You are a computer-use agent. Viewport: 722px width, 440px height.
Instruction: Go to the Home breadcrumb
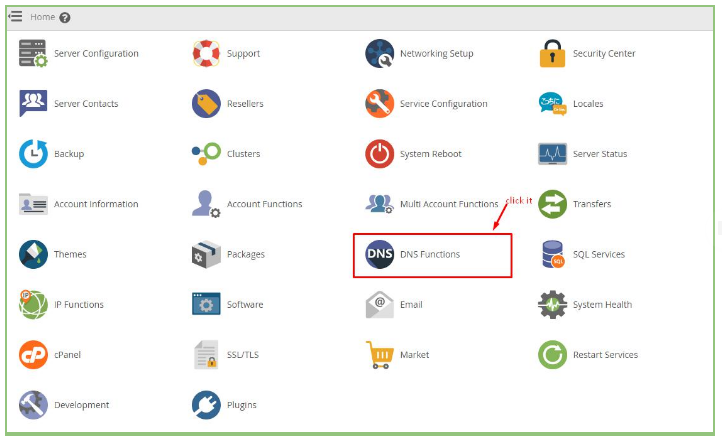pyautogui.click(x=42, y=17)
